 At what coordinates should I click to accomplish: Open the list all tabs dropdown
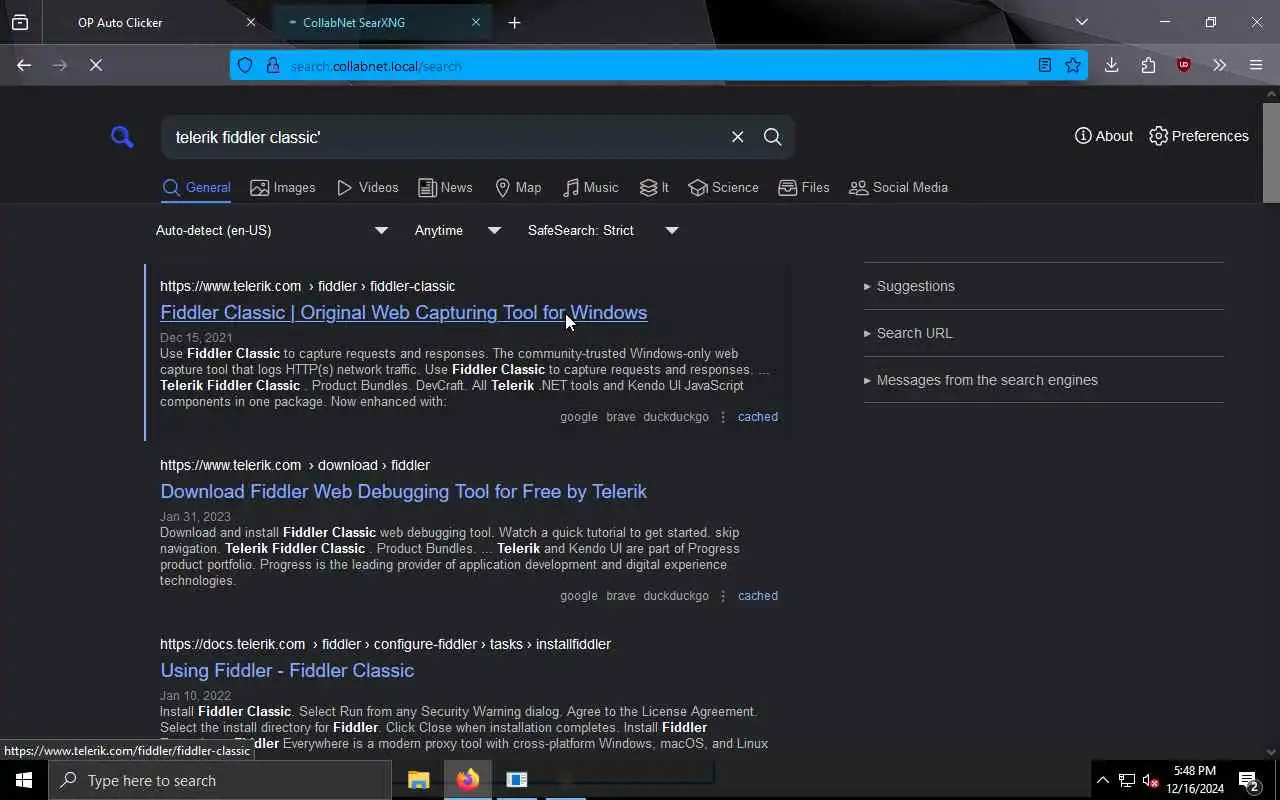click(1082, 22)
